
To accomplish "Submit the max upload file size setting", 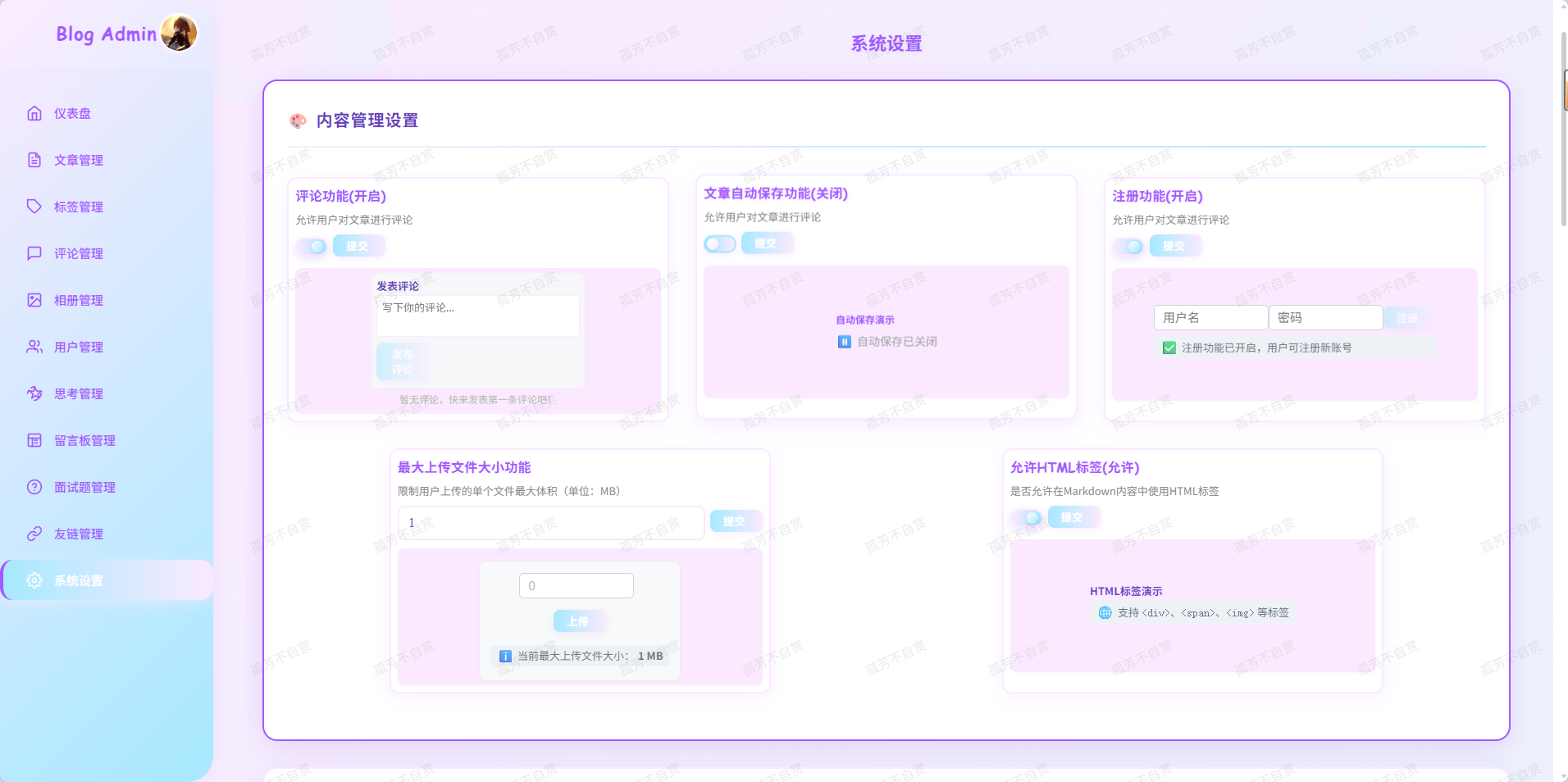I will [x=735, y=521].
